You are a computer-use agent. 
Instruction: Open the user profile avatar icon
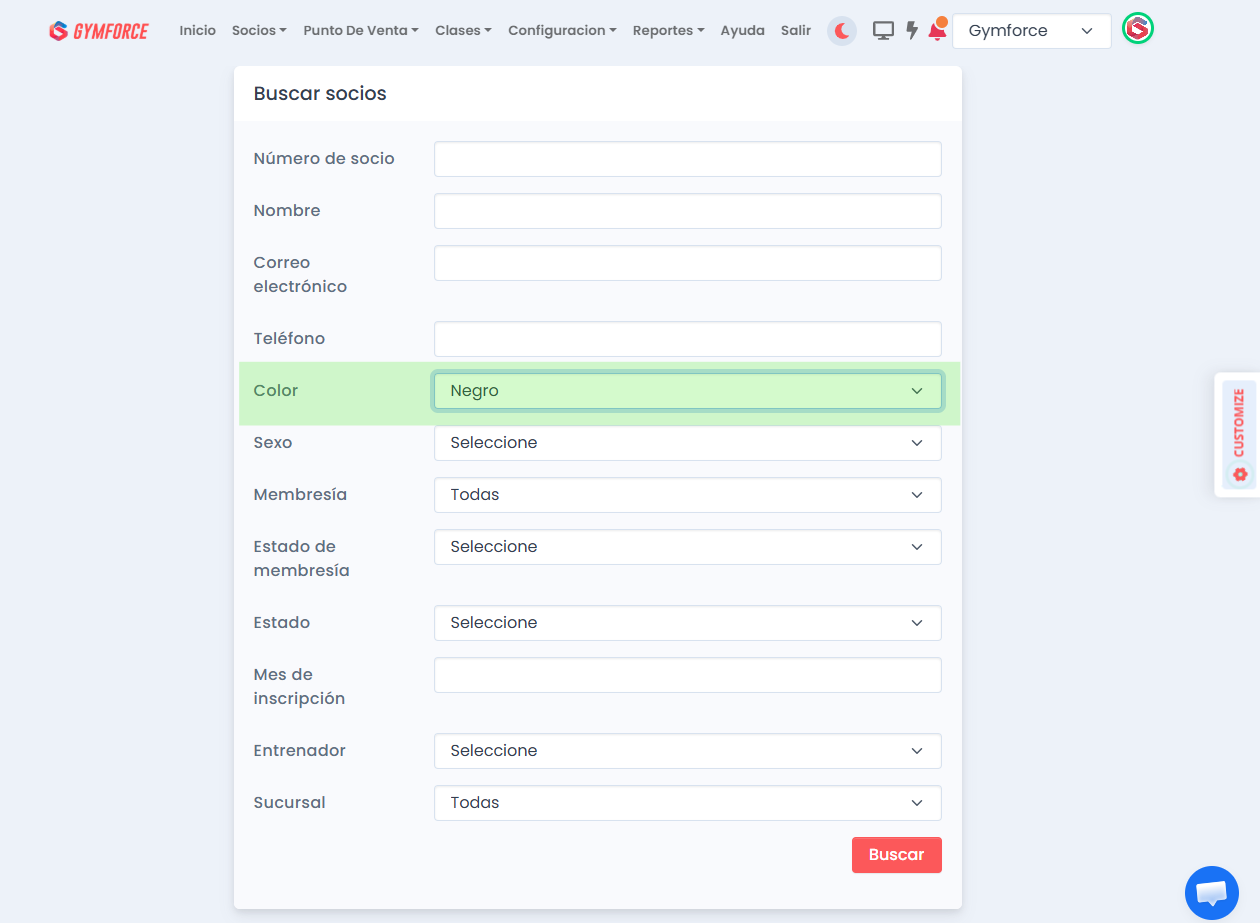pyautogui.click(x=1137, y=30)
